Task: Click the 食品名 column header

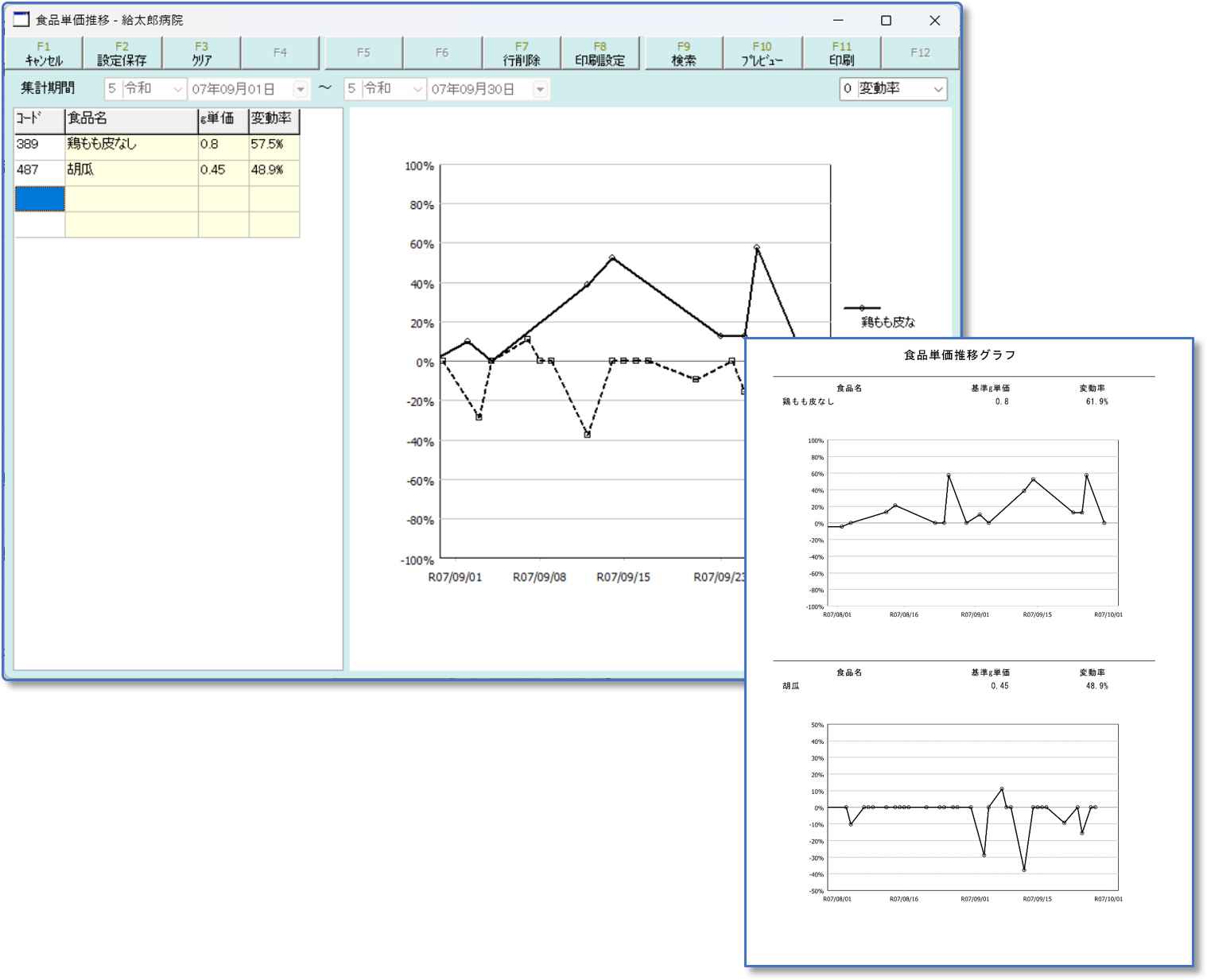Action: pos(131,119)
